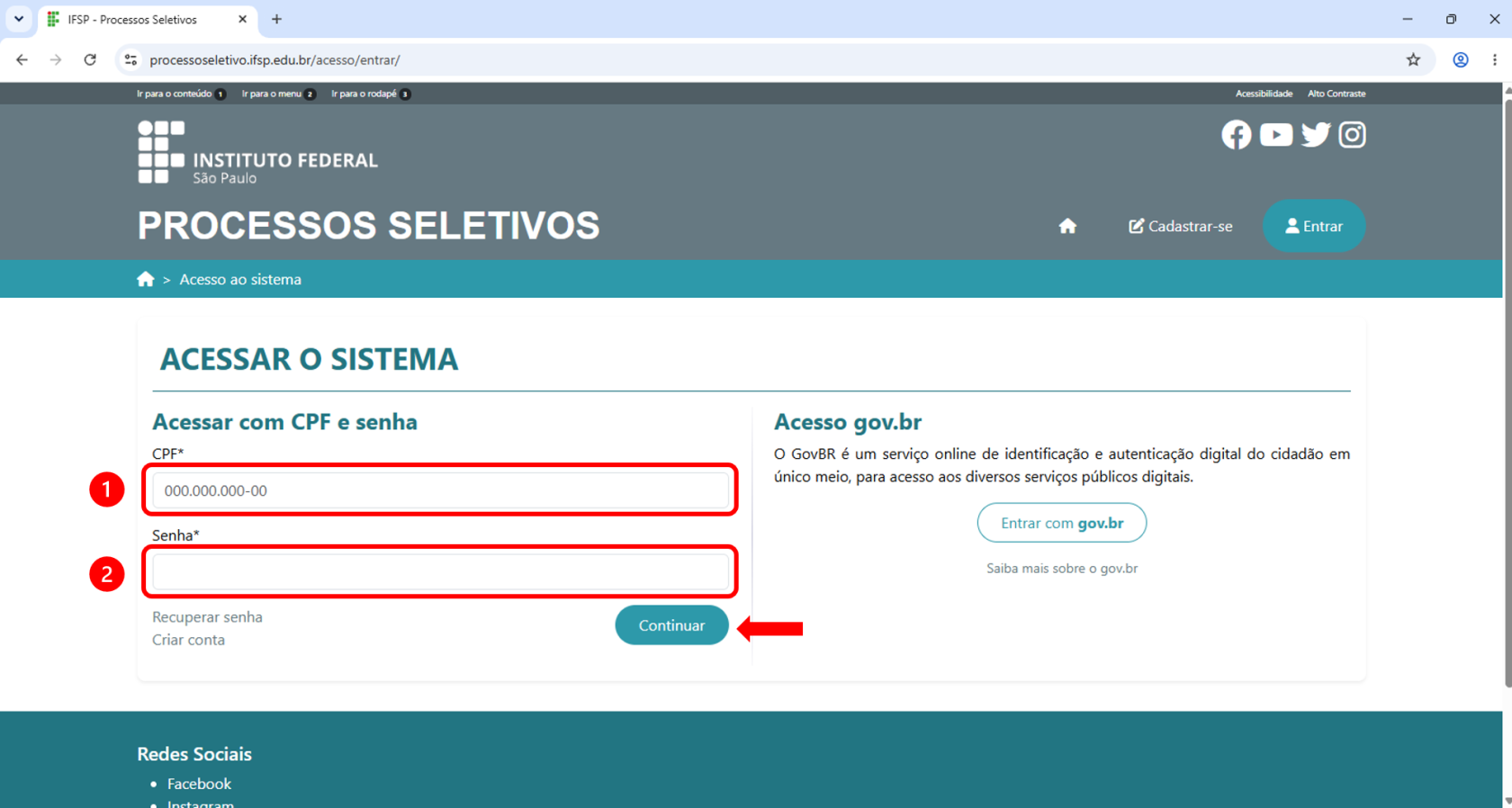The height and width of the screenshot is (808, 1512).
Task: Toggle Alto Contraste mode
Action: coord(1336,94)
